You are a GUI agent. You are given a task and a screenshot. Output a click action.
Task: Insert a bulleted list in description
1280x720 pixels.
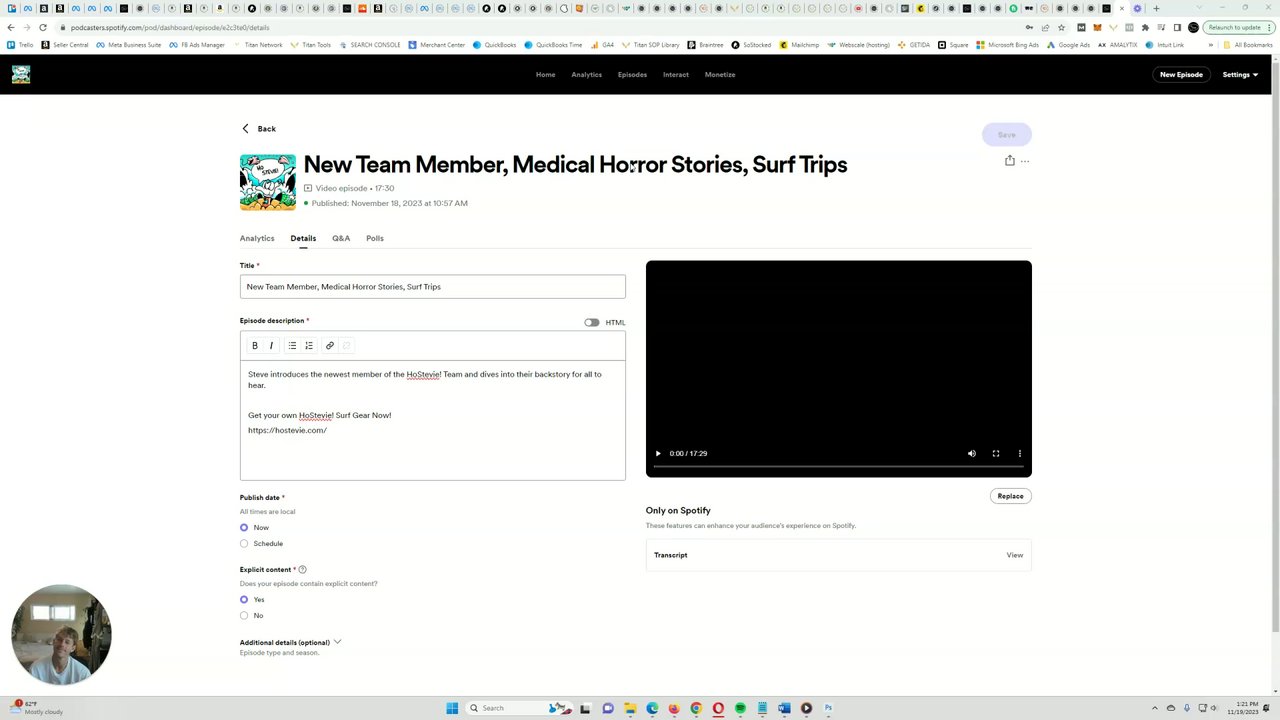coord(292,346)
